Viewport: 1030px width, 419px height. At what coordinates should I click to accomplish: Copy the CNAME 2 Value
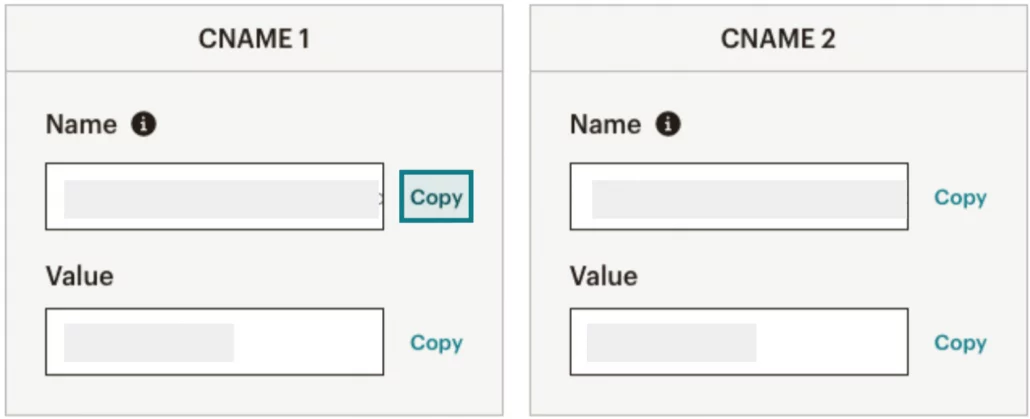click(x=960, y=342)
